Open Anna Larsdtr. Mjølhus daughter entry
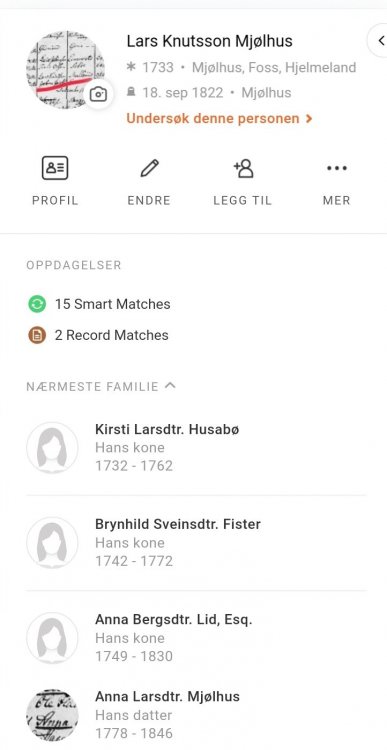This screenshot has height=750, width=387. point(196,715)
